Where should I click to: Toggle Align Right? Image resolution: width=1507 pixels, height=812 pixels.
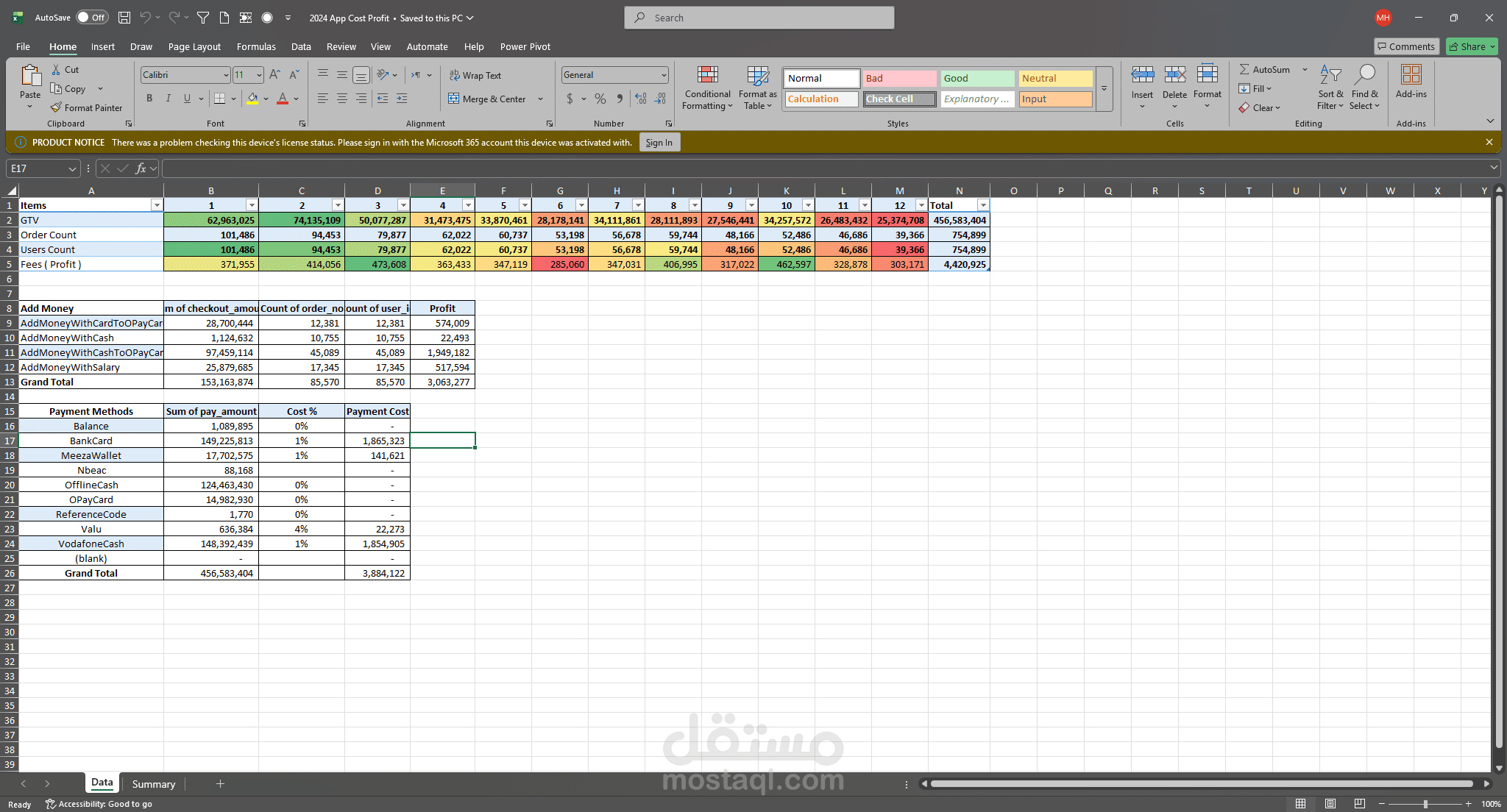pos(361,98)
